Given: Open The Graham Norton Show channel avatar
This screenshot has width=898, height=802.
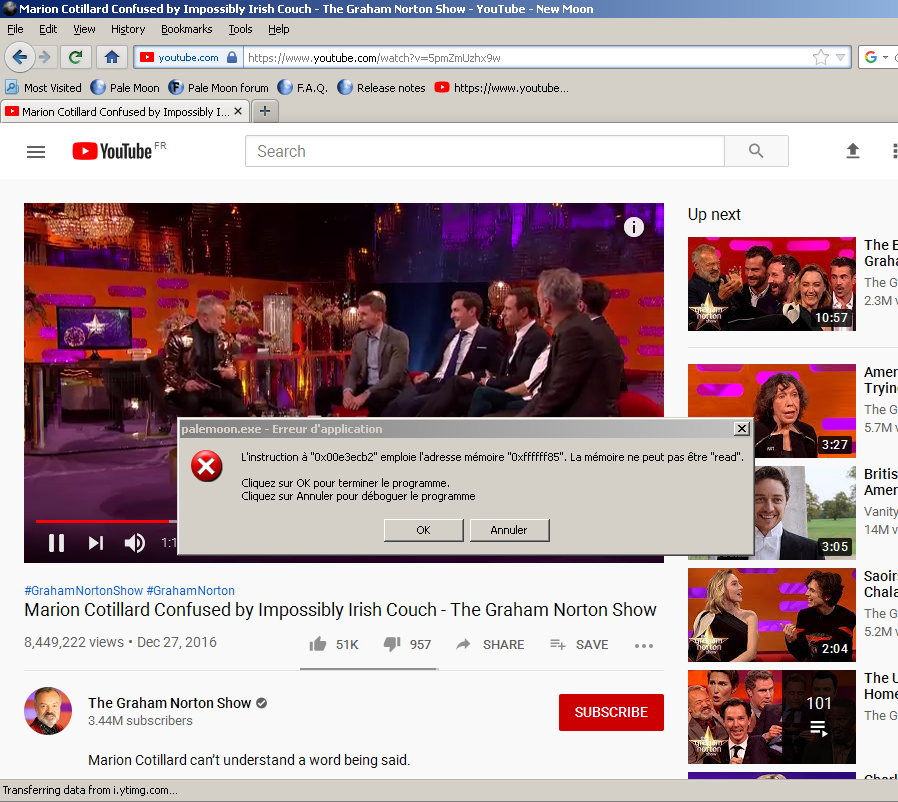Looking at the screenshot, I should (48, 711).
